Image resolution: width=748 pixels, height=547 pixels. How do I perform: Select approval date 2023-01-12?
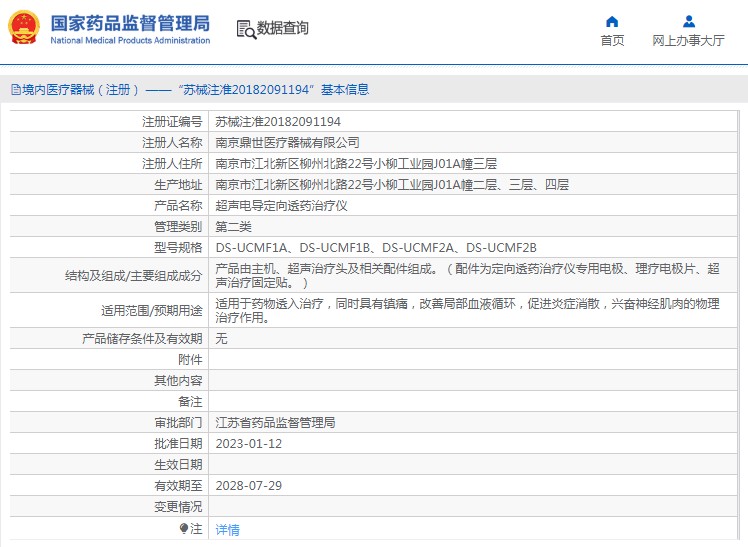pyautogui.click(x=249, y=444)
